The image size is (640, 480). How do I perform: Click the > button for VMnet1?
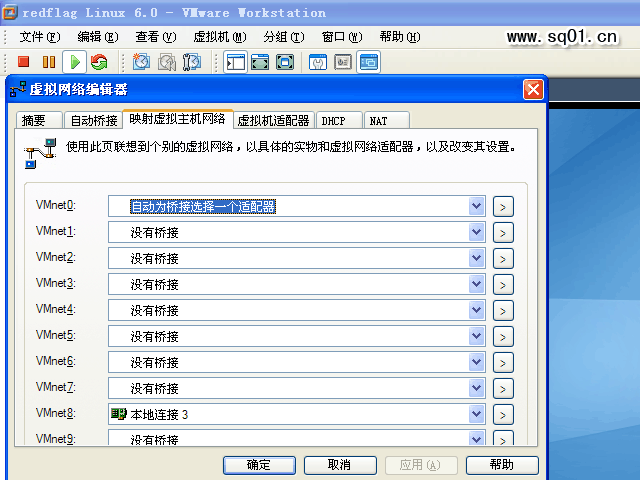(503, 233)
